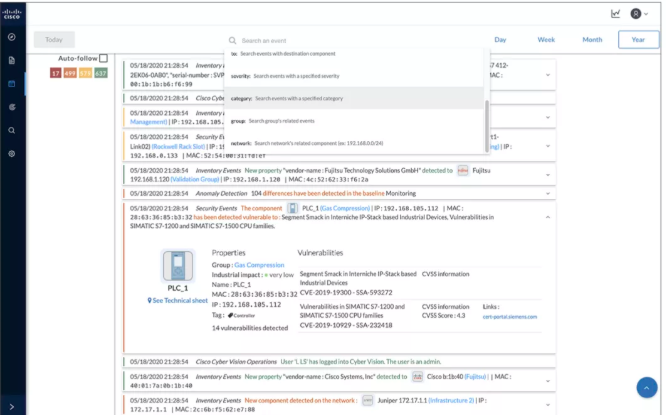Click the Search magnifier icon in sidebar
This screenshot has width=666, height=419.
11,130
